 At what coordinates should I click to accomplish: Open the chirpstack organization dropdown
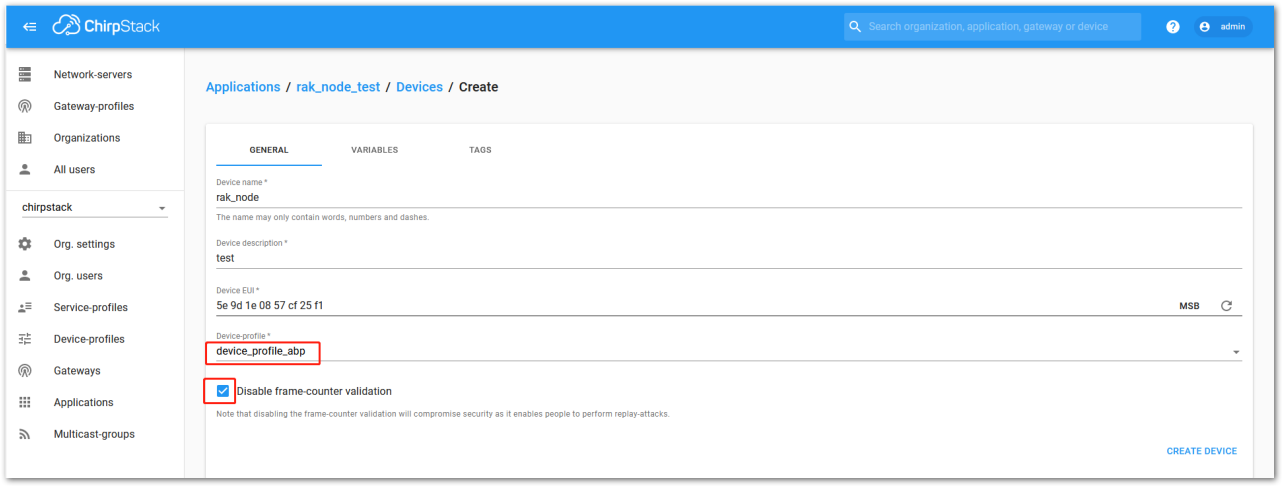coord(95,208)
